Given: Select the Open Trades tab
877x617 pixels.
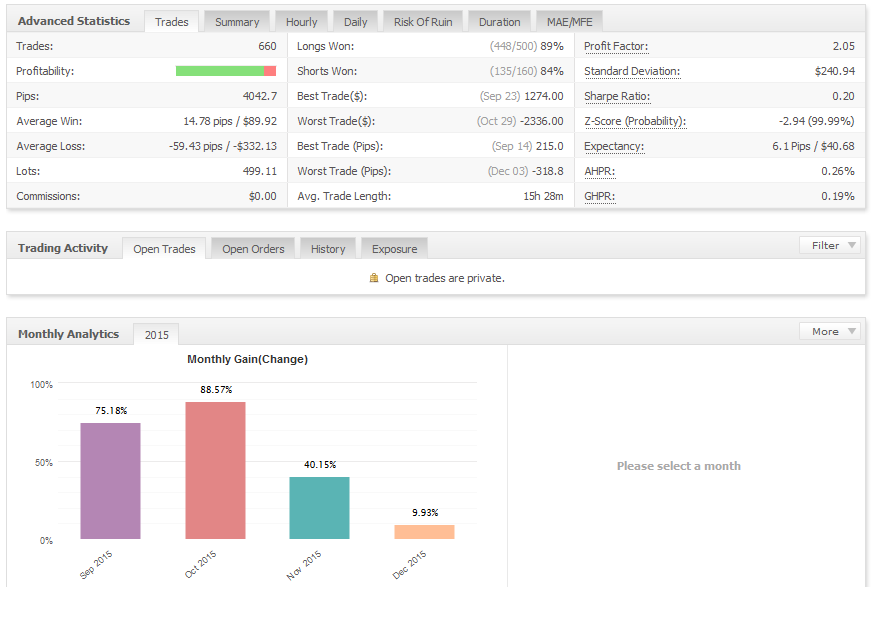Looking at the screenshot, I should (x=164, y=249).
